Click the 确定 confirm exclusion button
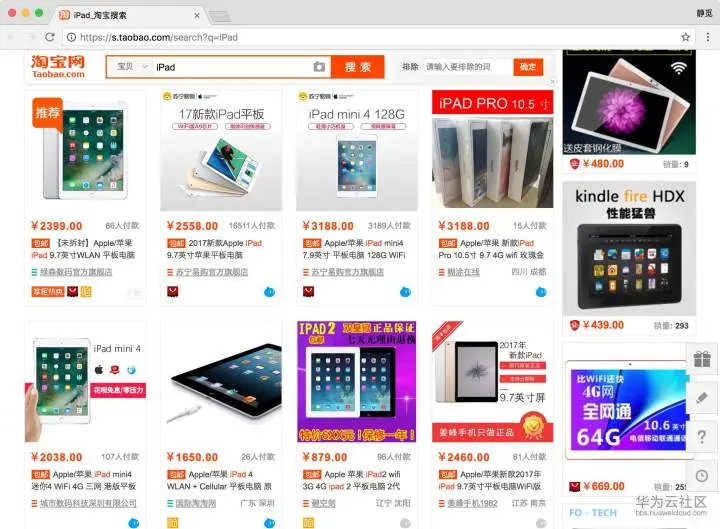This screenshot has width=720, height=529. (528, 67)
